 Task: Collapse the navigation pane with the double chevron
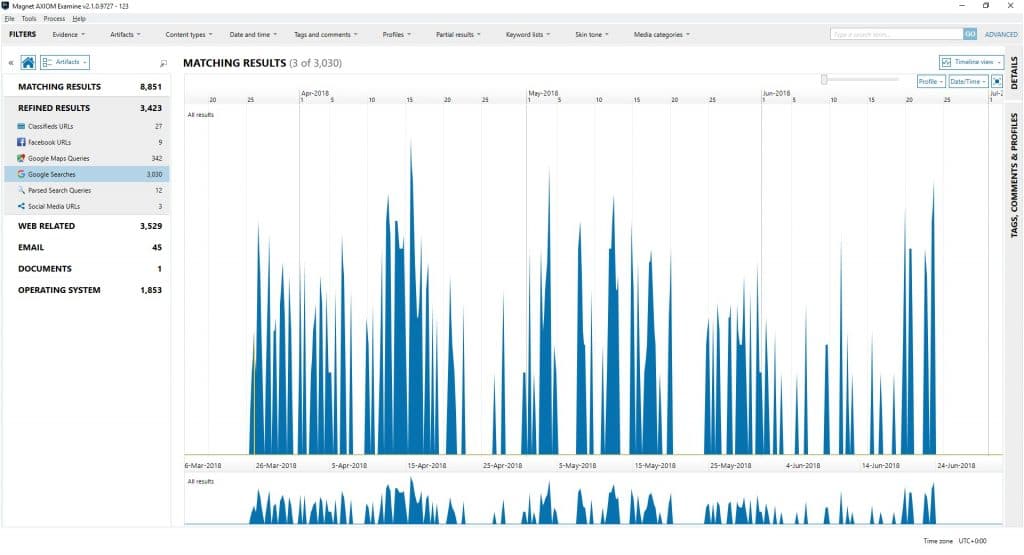pos(11,63)
